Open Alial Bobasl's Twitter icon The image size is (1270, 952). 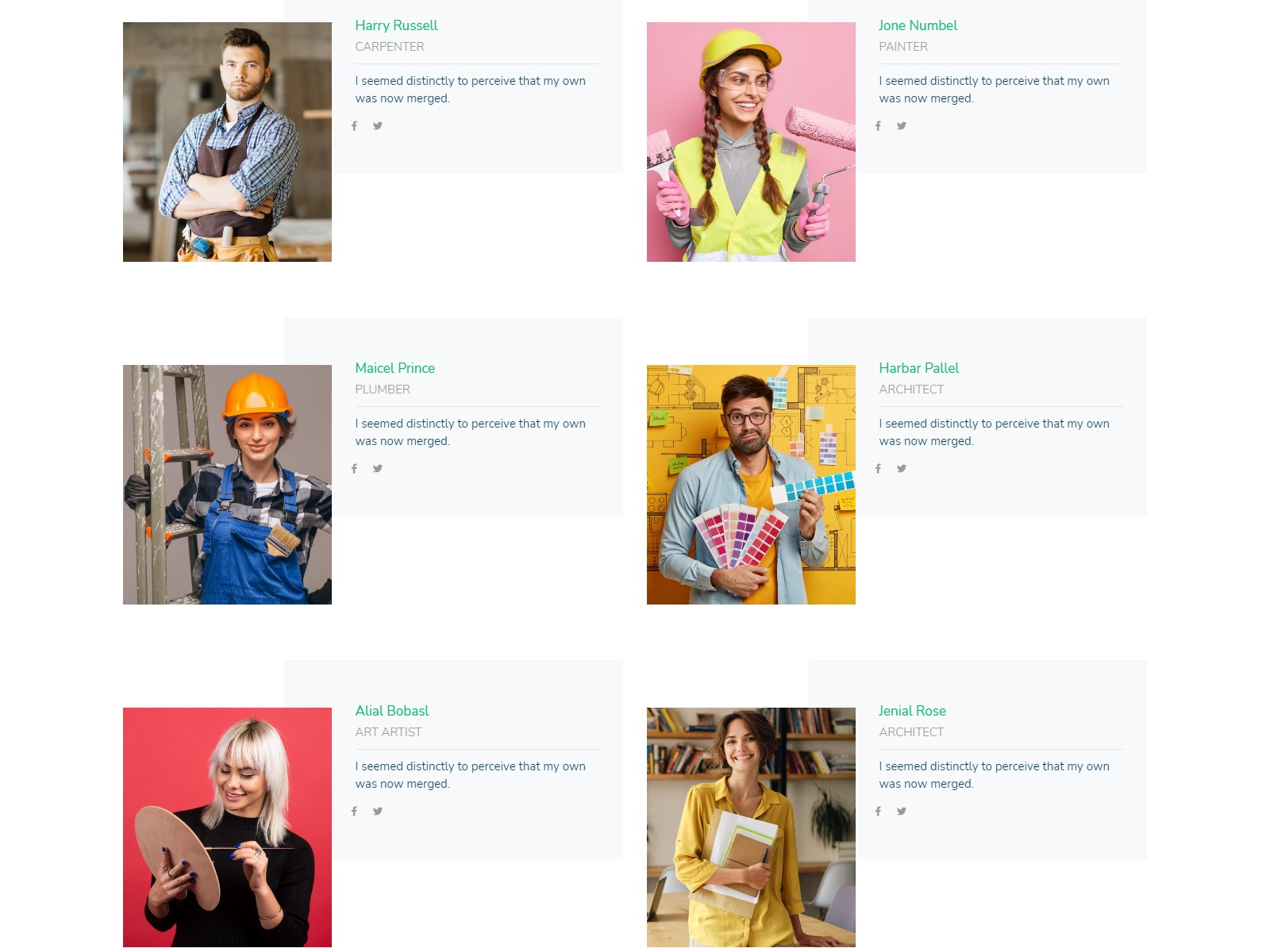[378, 812]
